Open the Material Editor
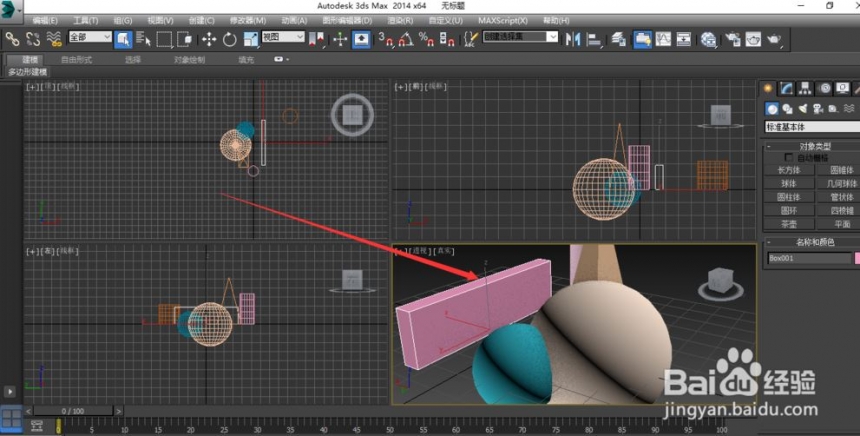This screenshot has height=436, width=860. click(x=708, y=39)
